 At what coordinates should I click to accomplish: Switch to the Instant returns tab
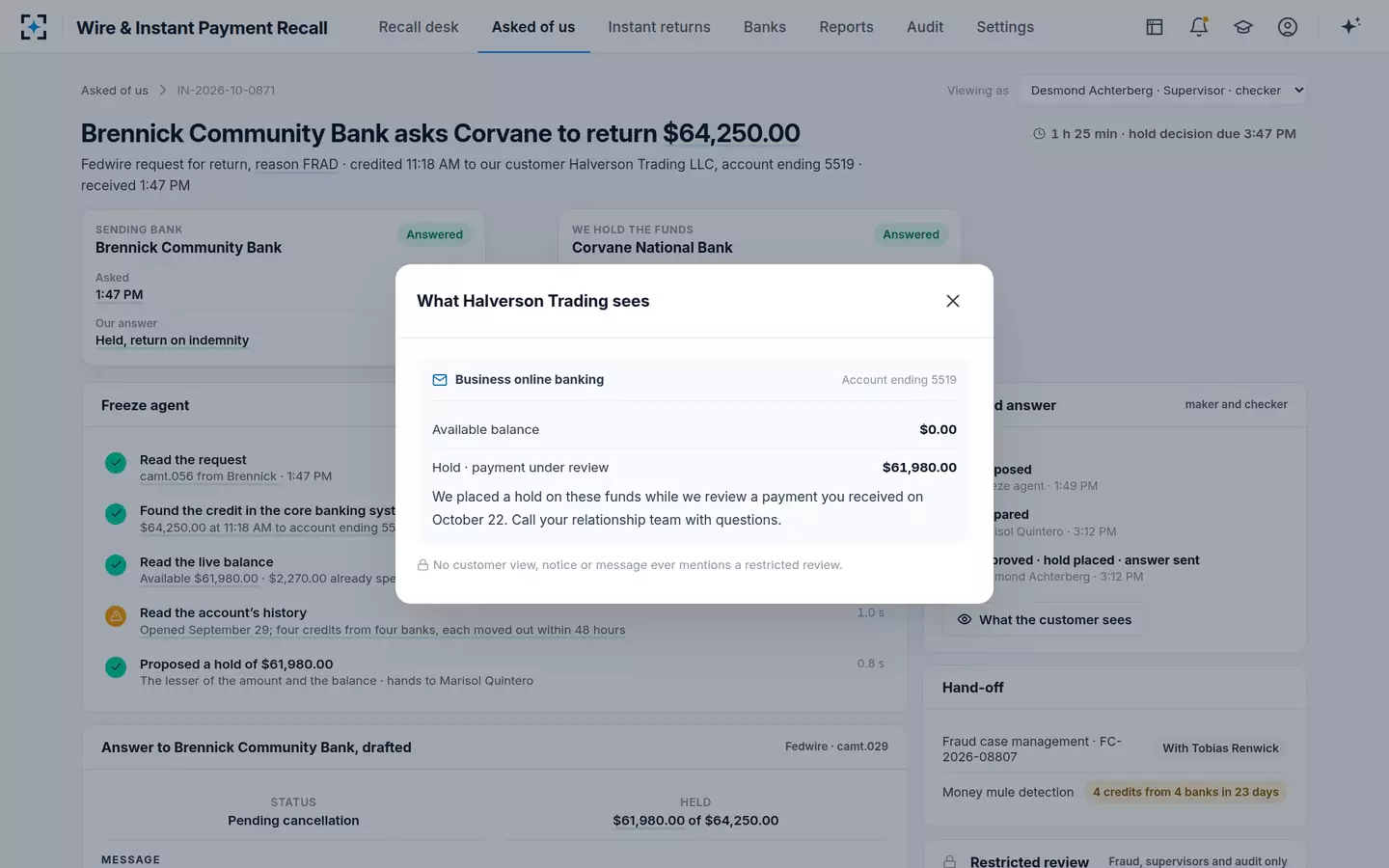[659, 27]
